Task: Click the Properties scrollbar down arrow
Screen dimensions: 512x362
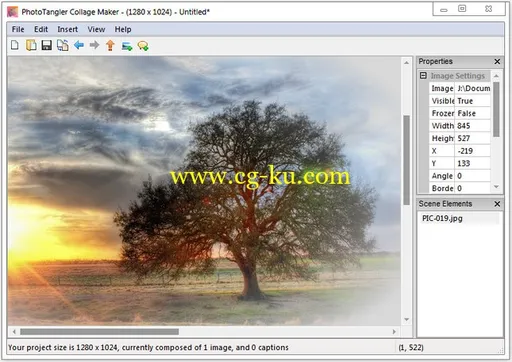Action: 496,187
